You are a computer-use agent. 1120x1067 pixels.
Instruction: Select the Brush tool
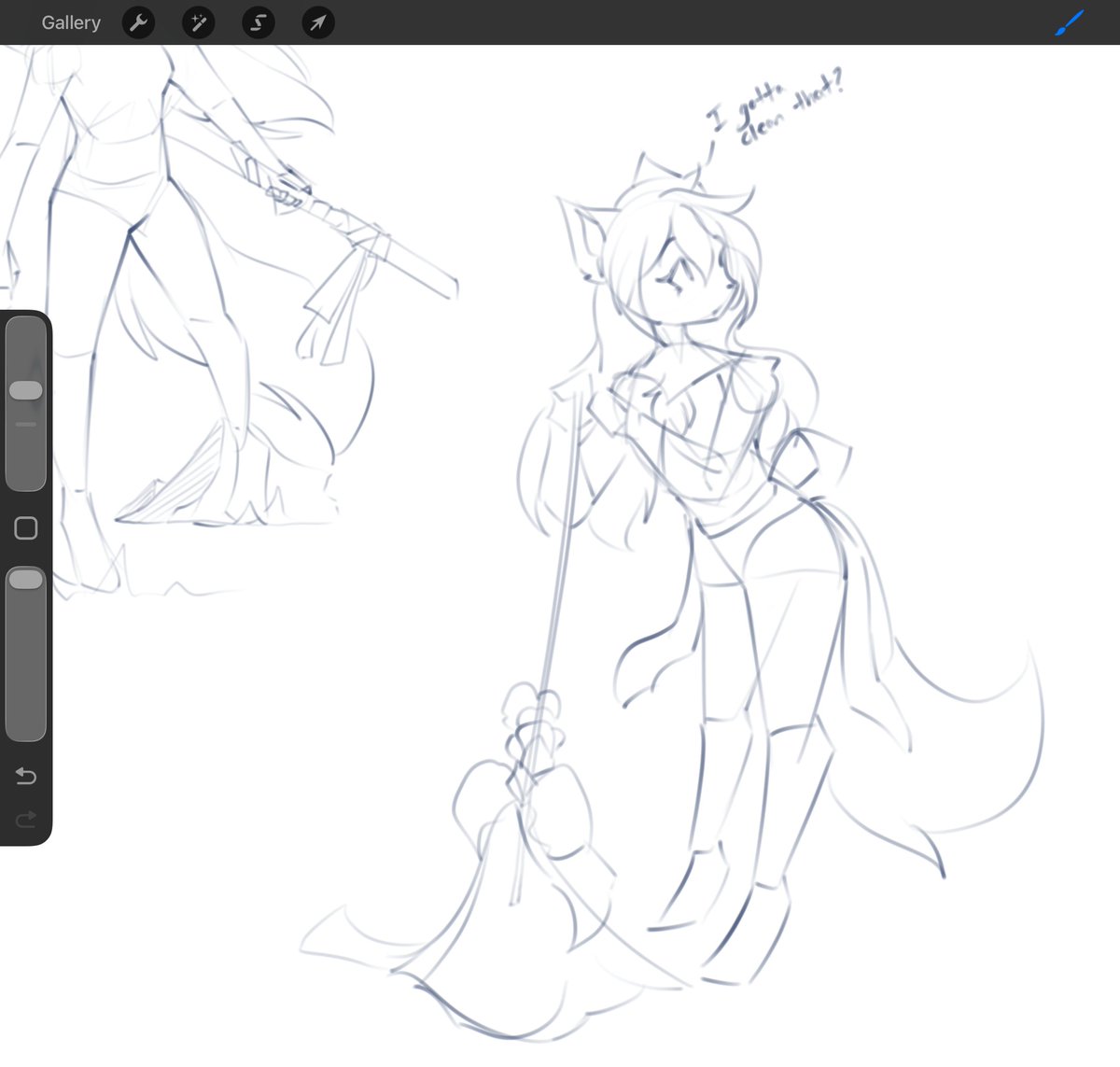pyautogui.click(x=1069, y=22)
